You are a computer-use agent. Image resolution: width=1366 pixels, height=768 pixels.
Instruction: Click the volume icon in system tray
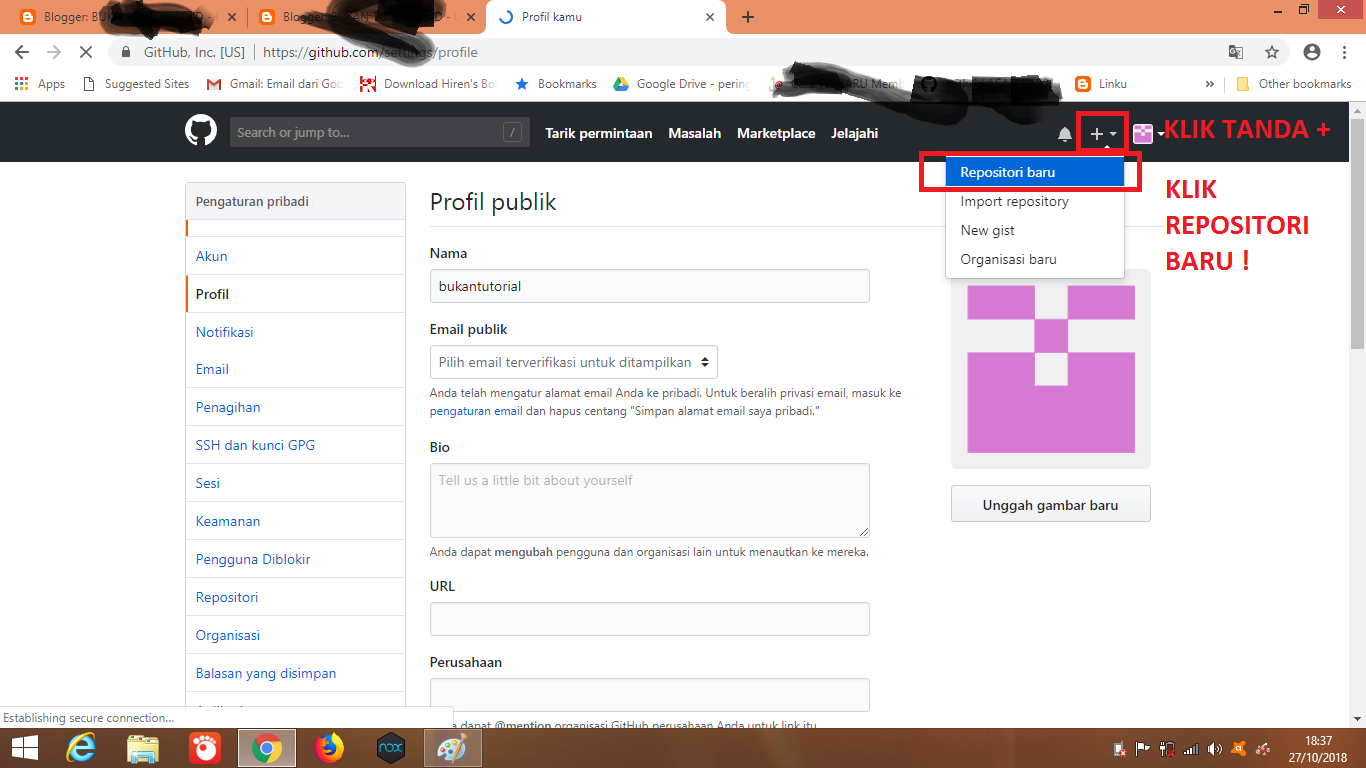pos(1214,747)
